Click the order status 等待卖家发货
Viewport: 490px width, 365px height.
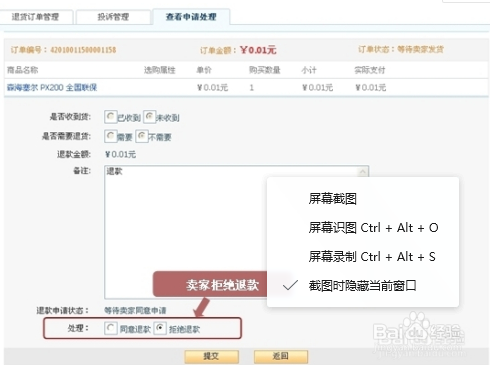click(x=420, y=49)
